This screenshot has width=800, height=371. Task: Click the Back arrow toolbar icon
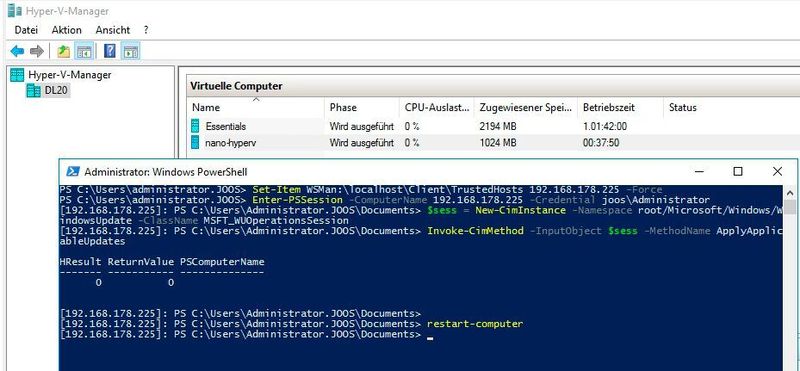tap(17, 51)
